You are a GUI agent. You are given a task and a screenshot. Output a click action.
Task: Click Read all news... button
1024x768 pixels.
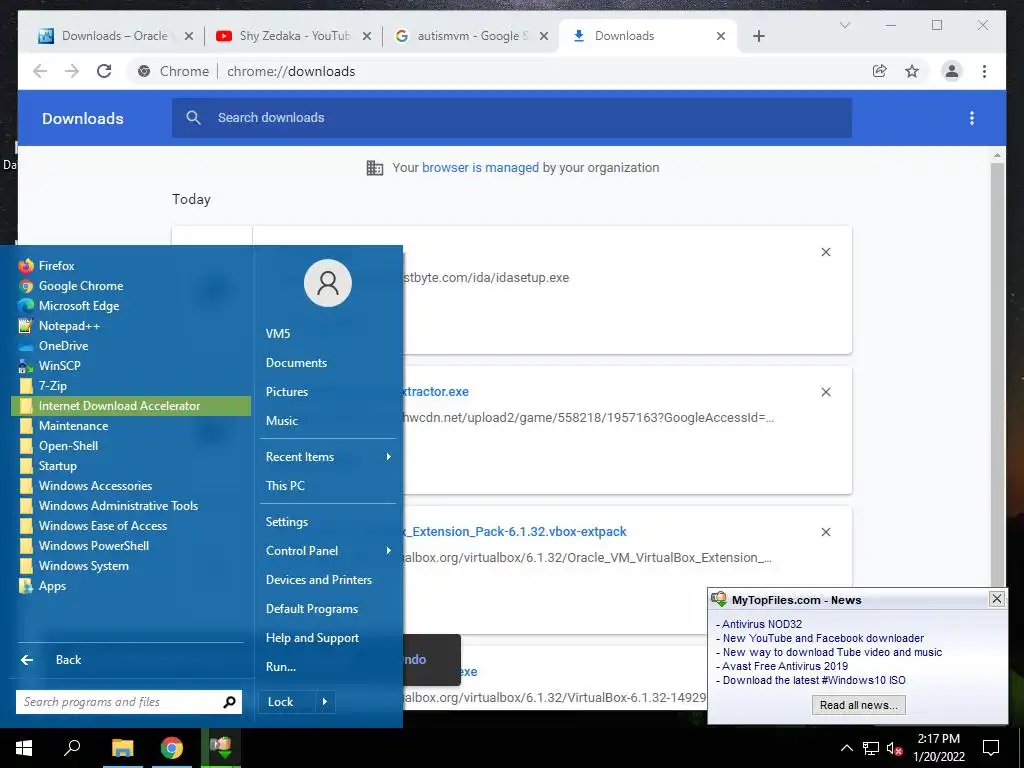click(x=858, y=705)
